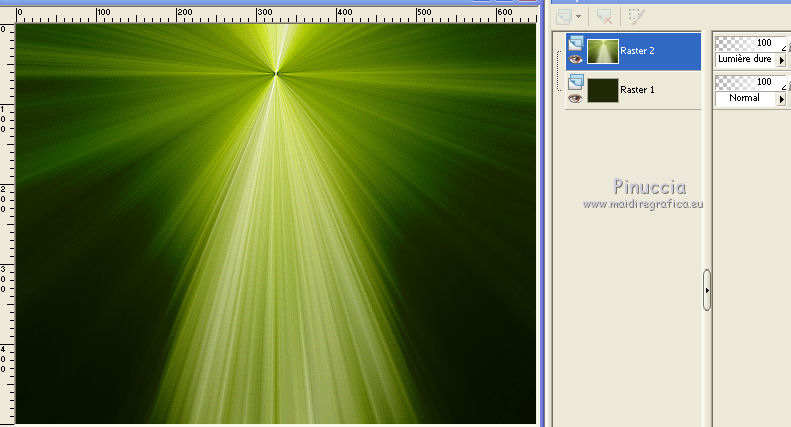Click the Lumière dure blend mode field

coord(746,60)
